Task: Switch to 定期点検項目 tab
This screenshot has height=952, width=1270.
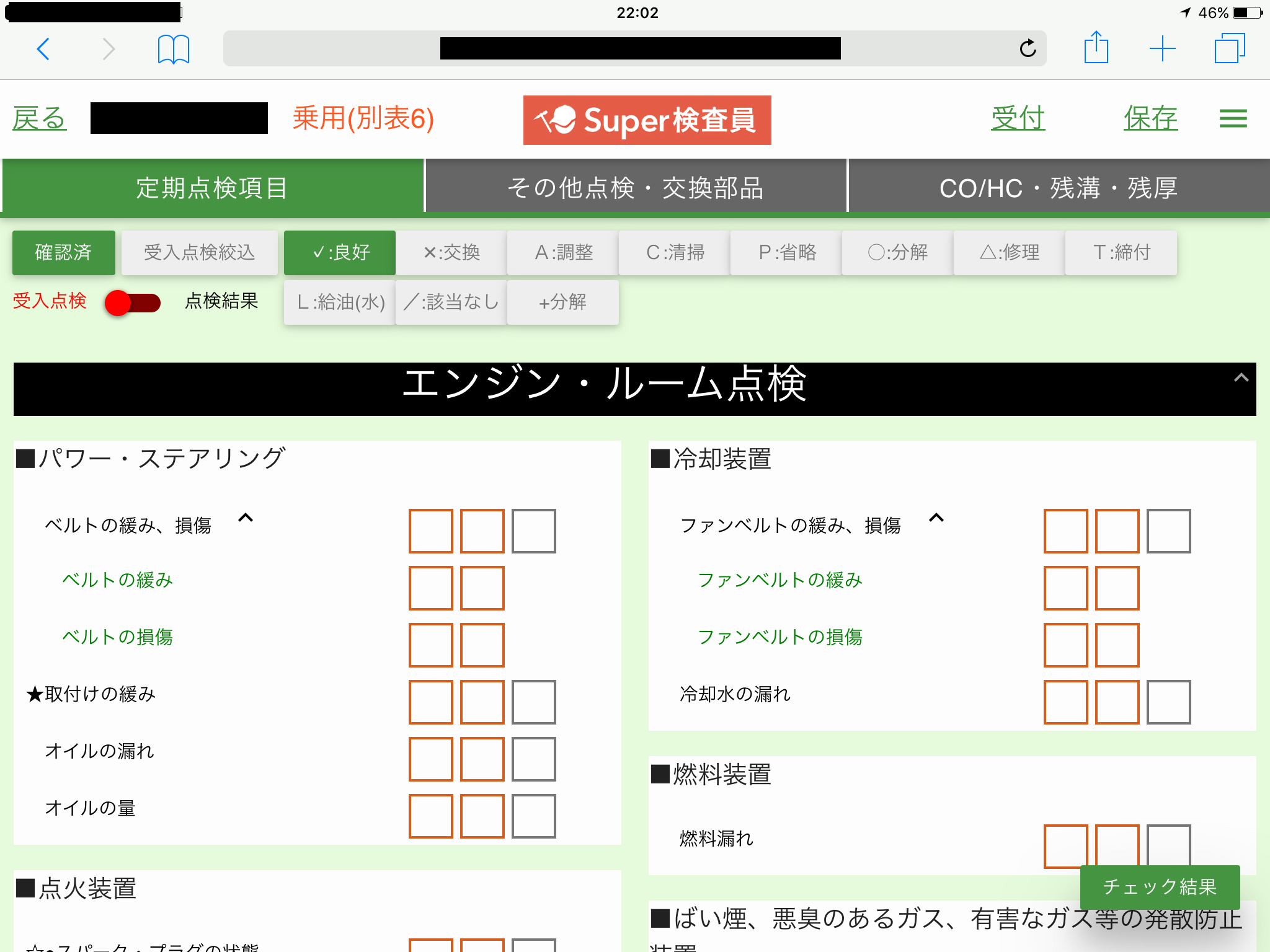Action: click(212, 187)
